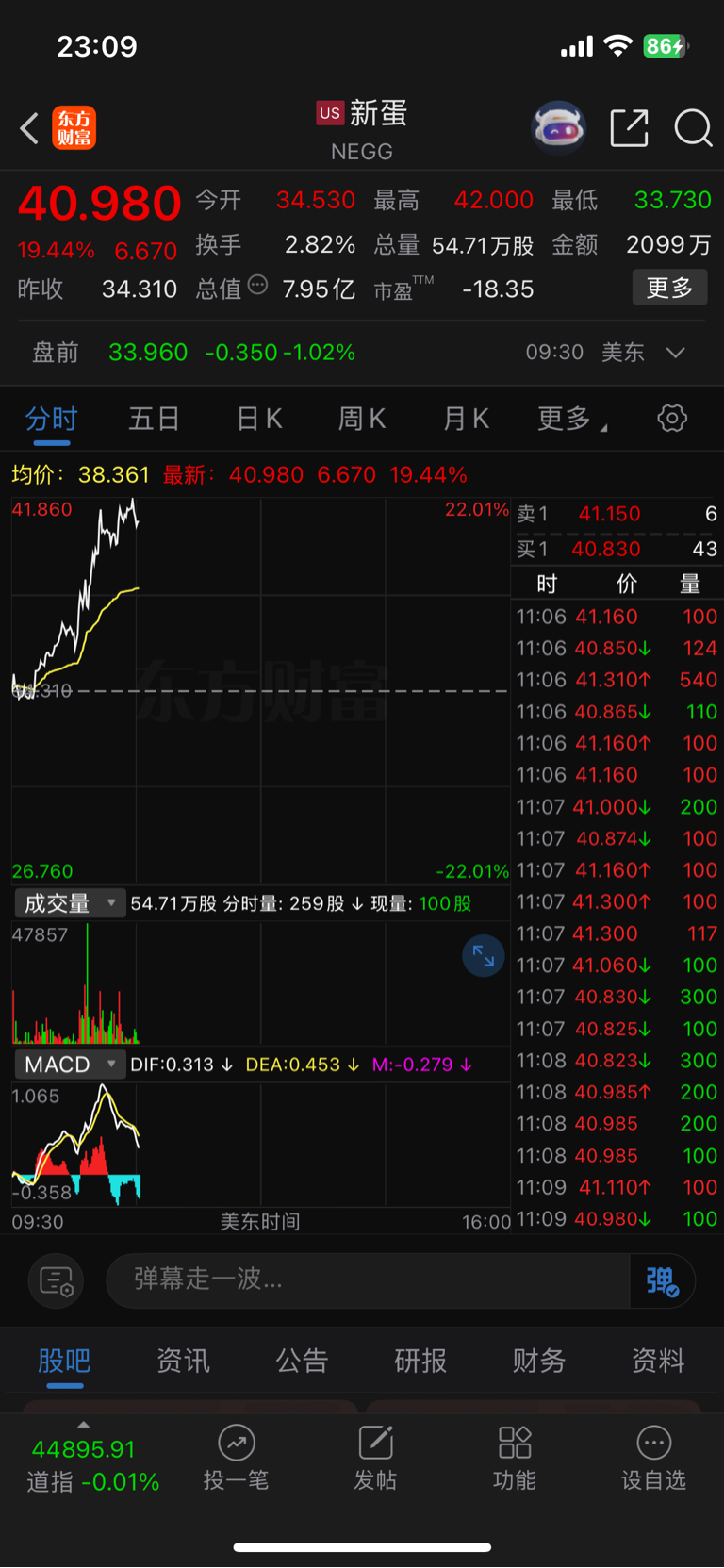Screen dimensions: 724x1568
Task: Open the 功能 grid icon
Action: tap(515, 1443)
